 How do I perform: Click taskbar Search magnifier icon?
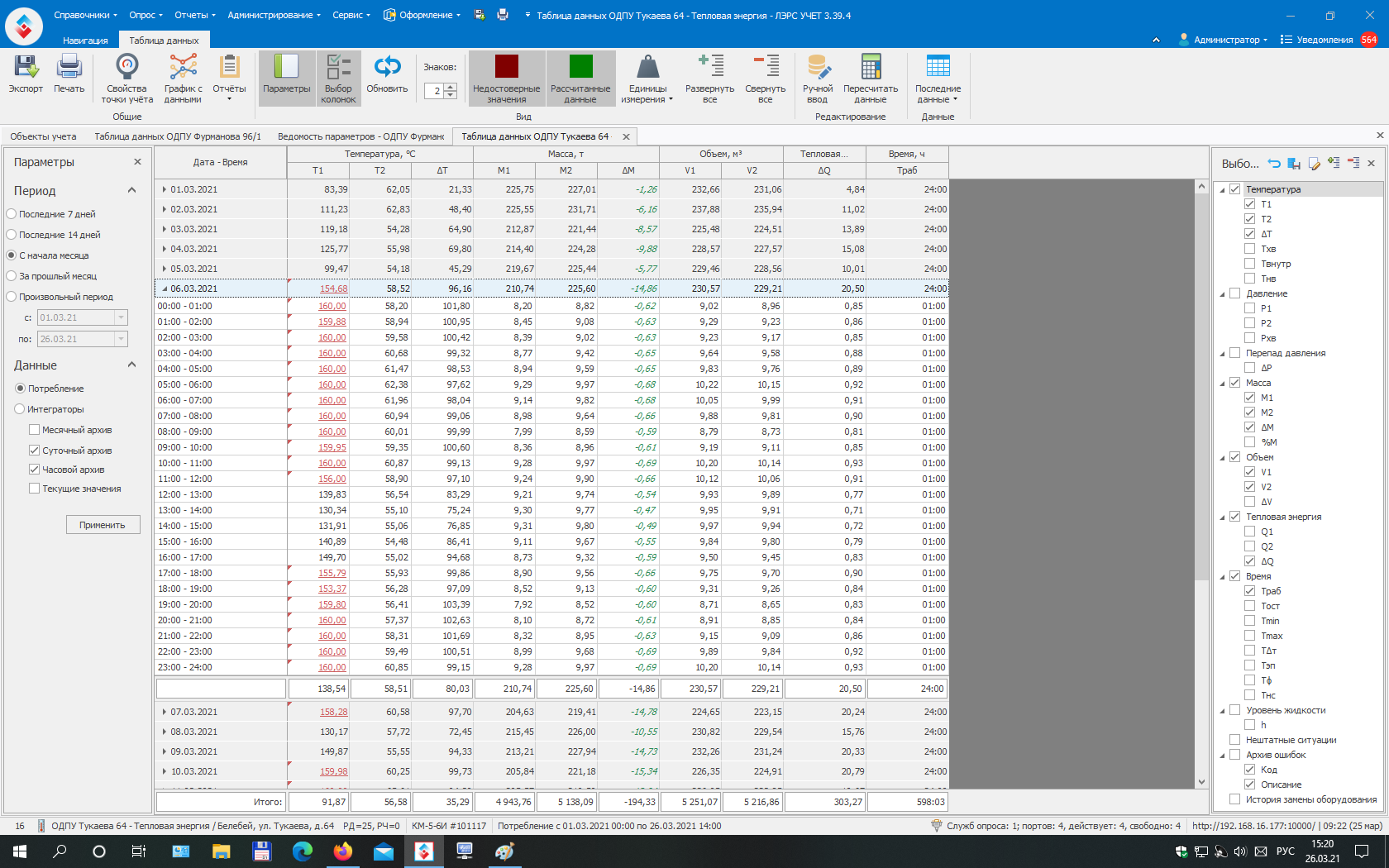coord(60,851)
